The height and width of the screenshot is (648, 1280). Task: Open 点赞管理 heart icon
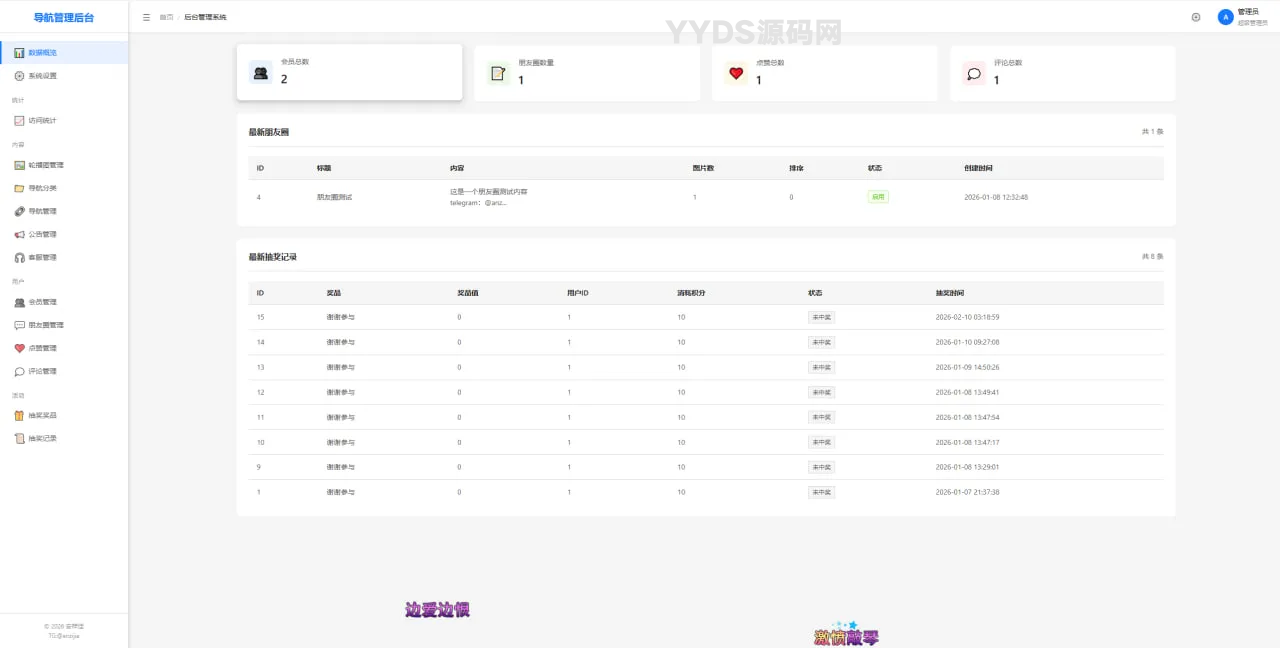point(20,348)
